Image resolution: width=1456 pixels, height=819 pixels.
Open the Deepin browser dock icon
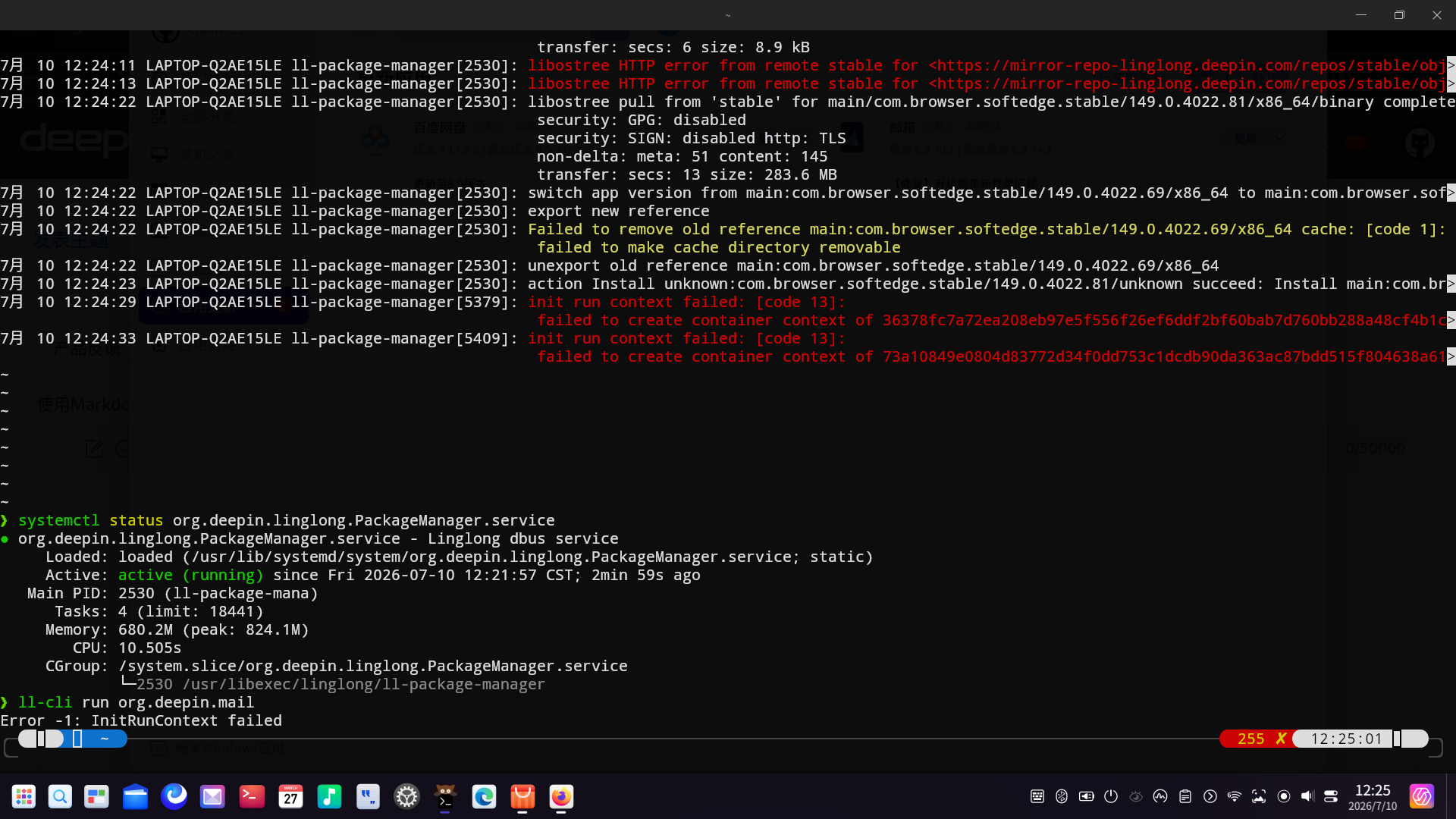click(x=174, y=796)
